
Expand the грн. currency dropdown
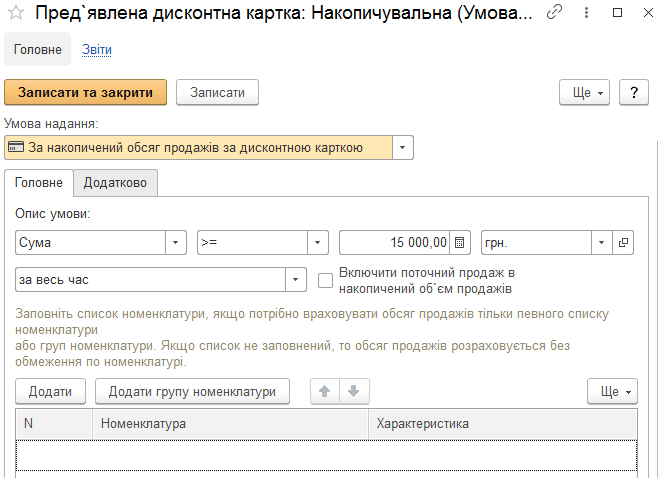(601, 243)
